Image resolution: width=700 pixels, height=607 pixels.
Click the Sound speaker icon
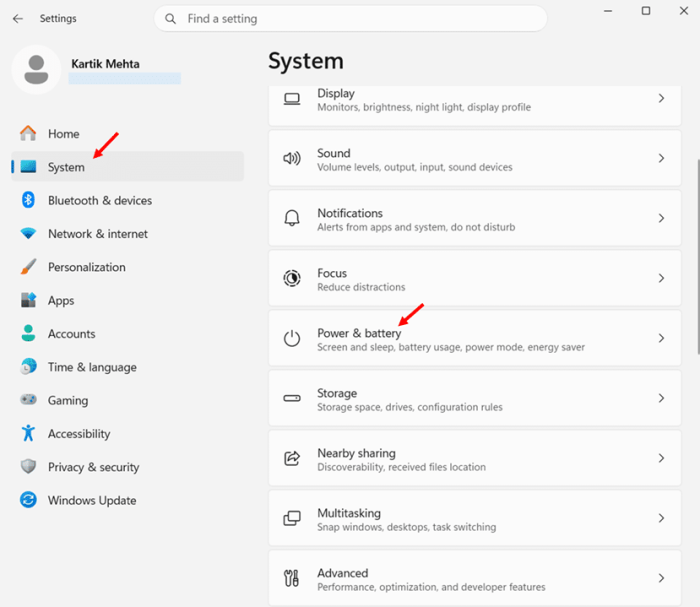pos(292,158)
